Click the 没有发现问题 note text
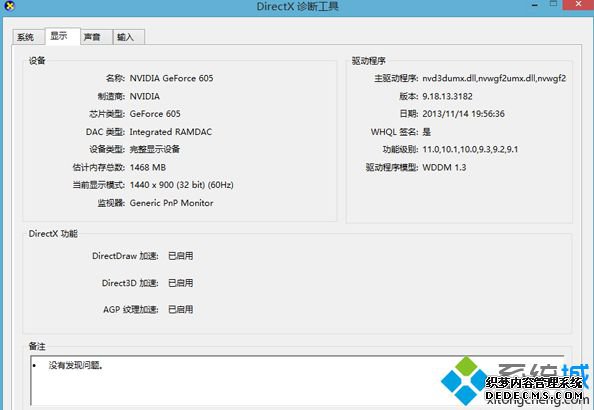The image size is (594, 410). (76, 365)
